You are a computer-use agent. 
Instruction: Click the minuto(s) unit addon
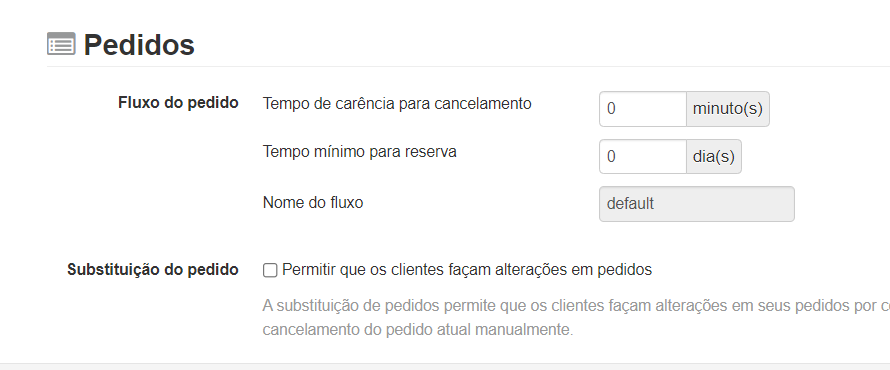[x=728, y=109]
